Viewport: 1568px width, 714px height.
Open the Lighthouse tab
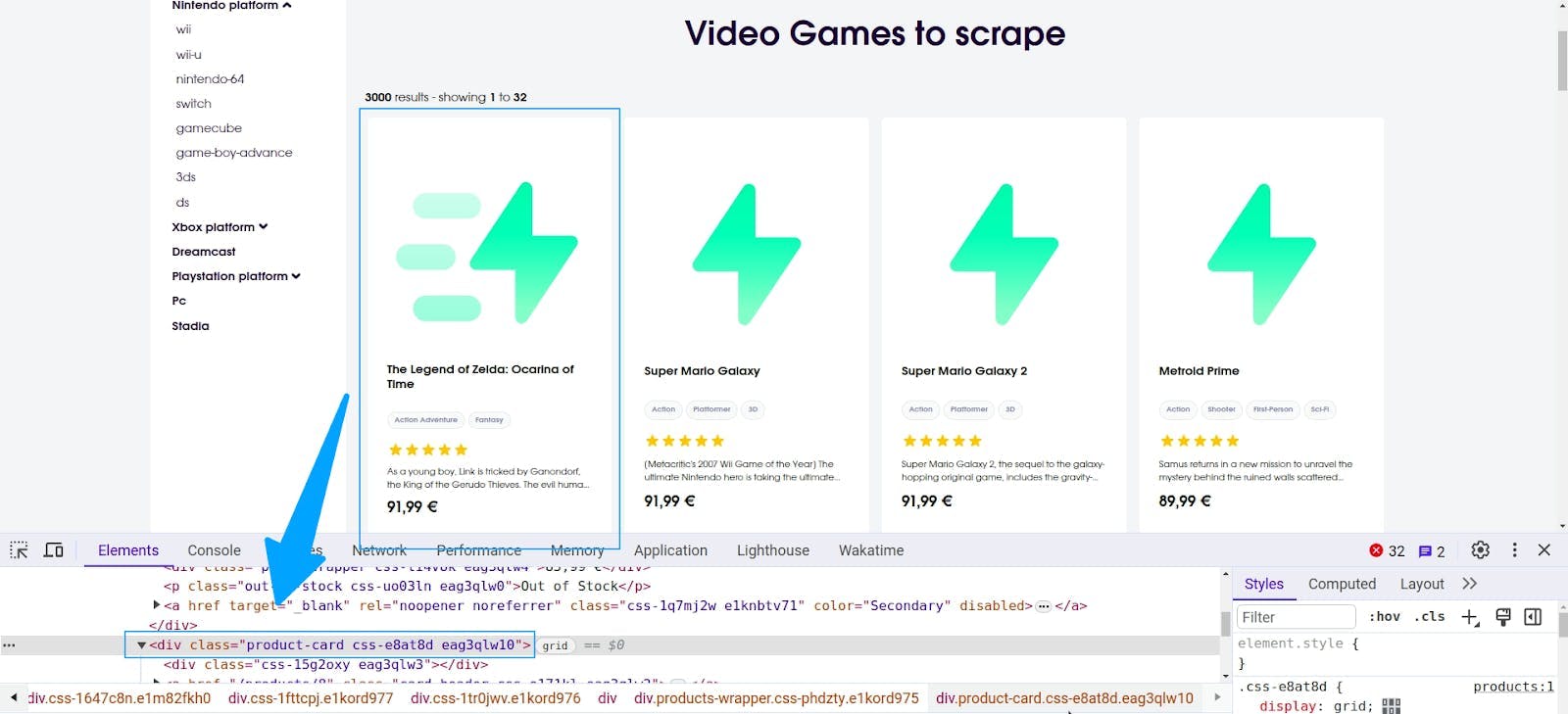point(773,550)
